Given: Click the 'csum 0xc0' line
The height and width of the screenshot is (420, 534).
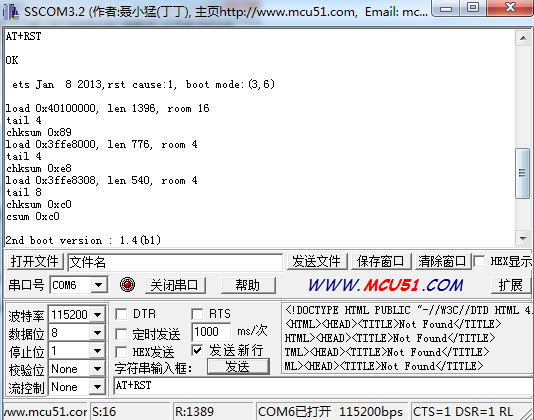Looking at the screenshot, I should pyautogui.click(x=33, y=216).
